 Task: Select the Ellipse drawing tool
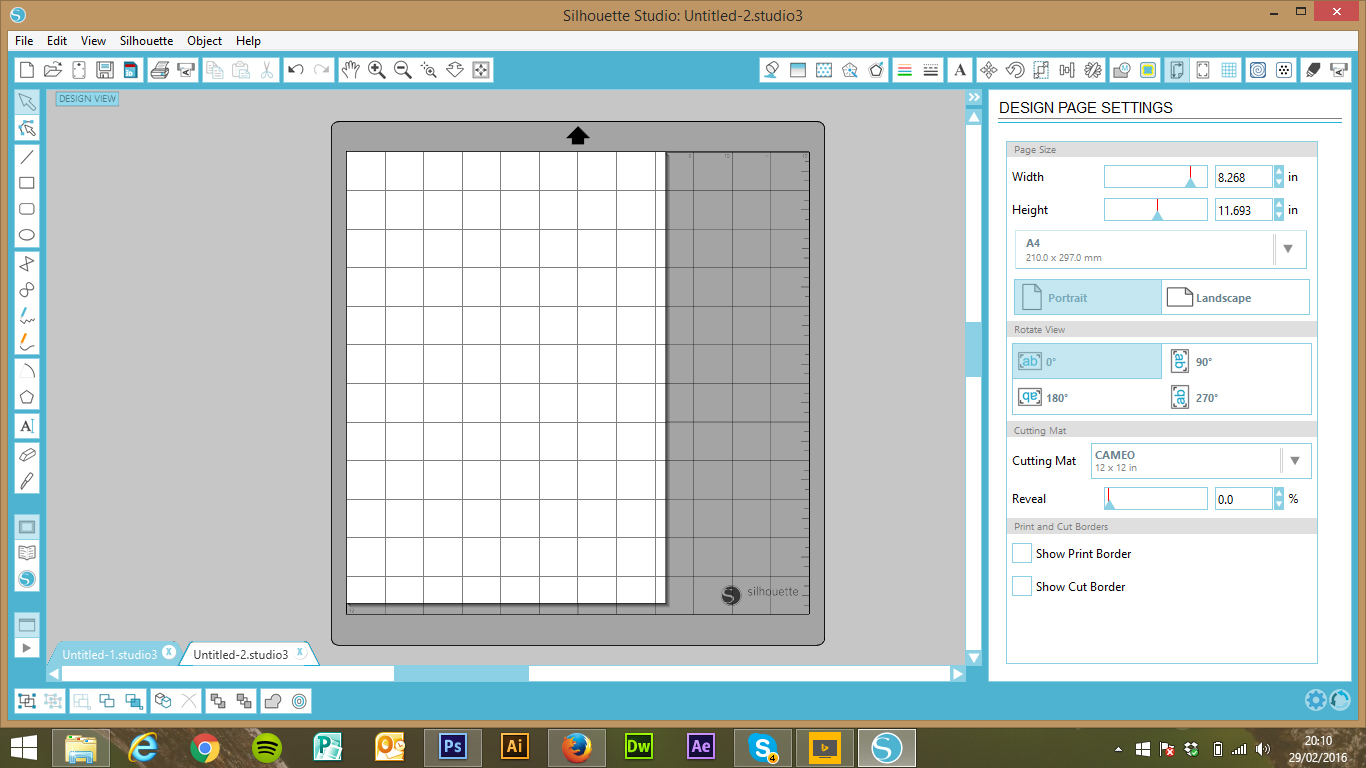pos(27,235)
